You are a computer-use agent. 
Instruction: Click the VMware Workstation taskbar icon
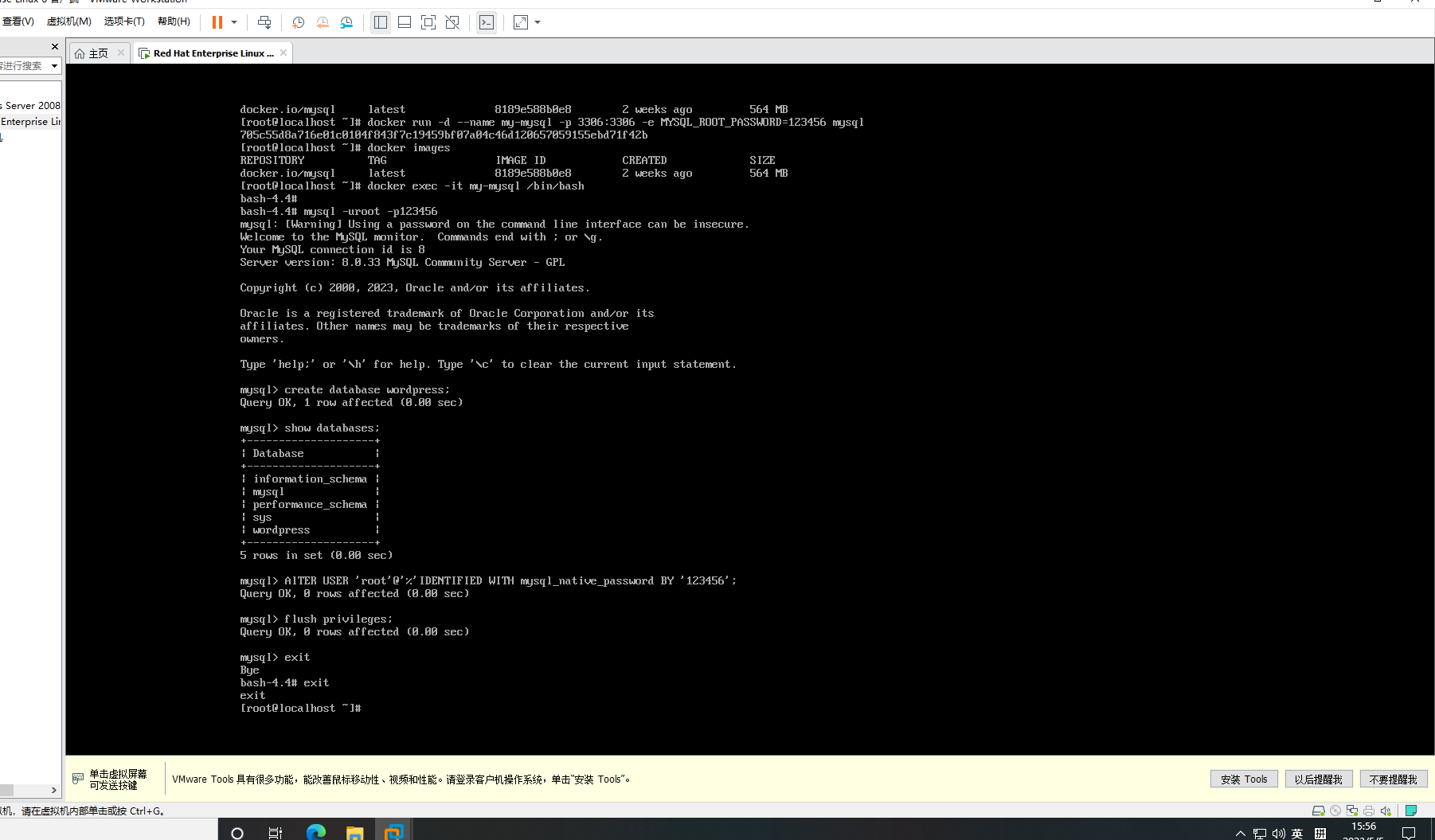pyautogui.click(x=393, y=832)
